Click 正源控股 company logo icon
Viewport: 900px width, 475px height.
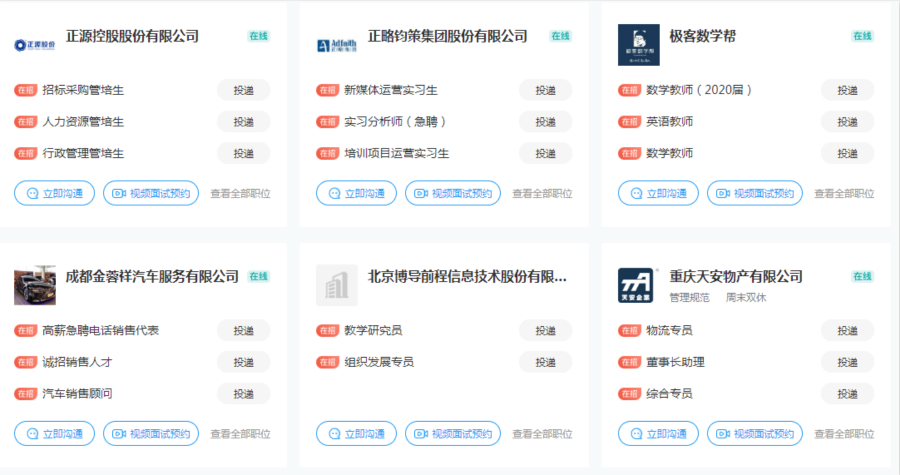tap(35, 45)
